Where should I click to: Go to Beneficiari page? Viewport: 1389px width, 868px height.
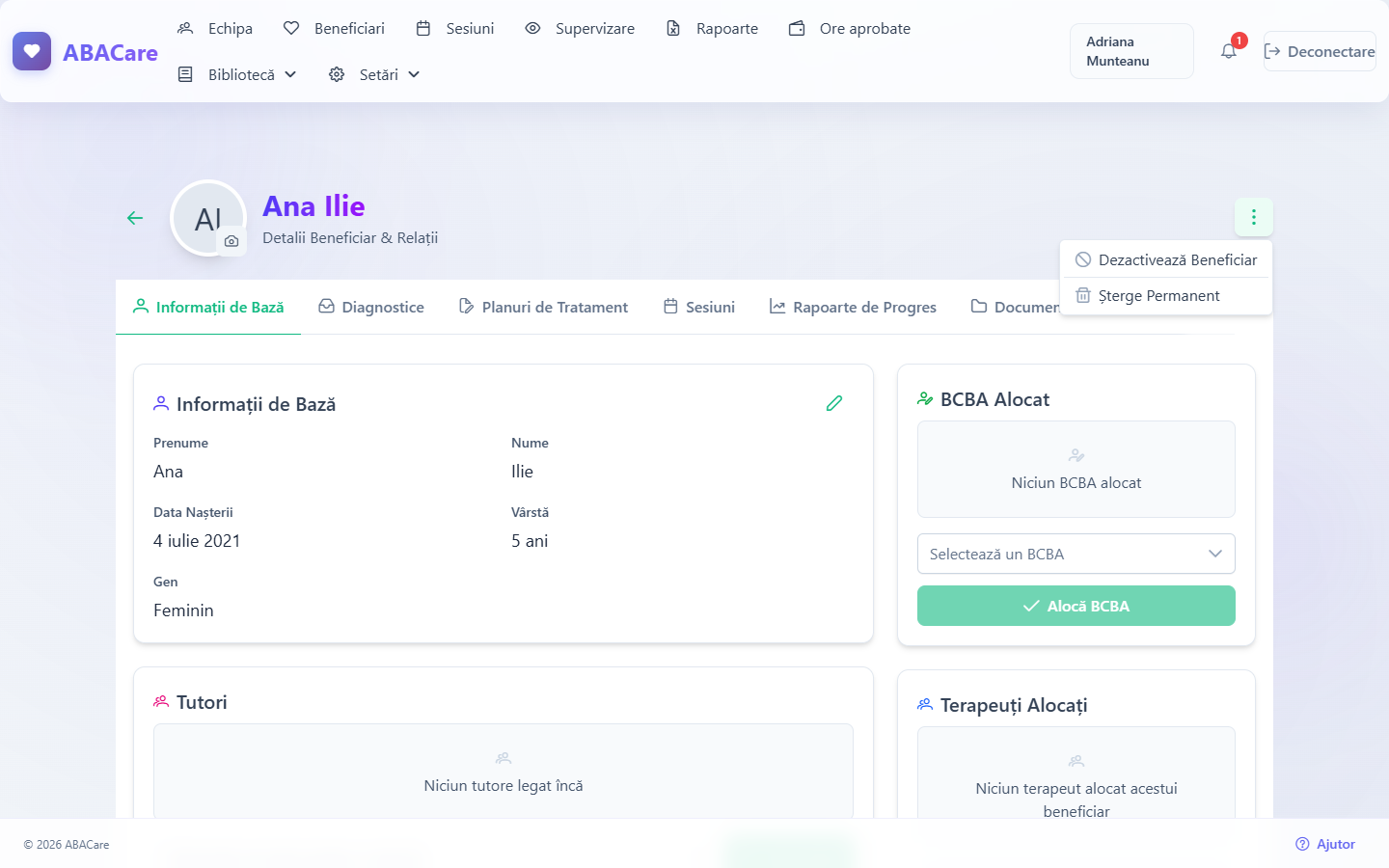coord(334,28)
